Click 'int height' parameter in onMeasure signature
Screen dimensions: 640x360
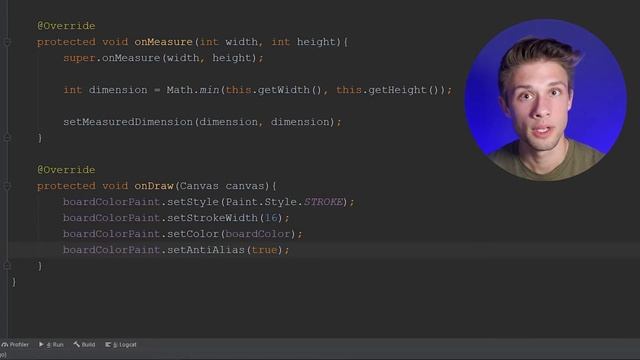tap(303, 42)
